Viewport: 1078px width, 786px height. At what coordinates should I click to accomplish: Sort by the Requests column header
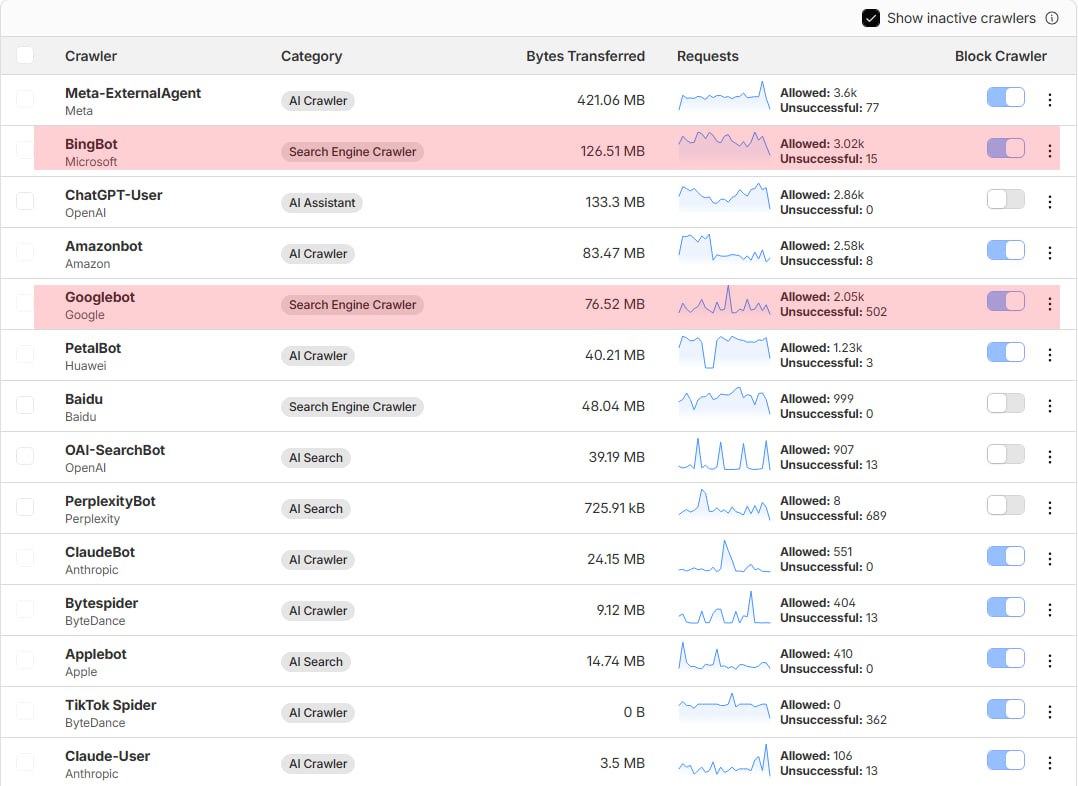707,56
